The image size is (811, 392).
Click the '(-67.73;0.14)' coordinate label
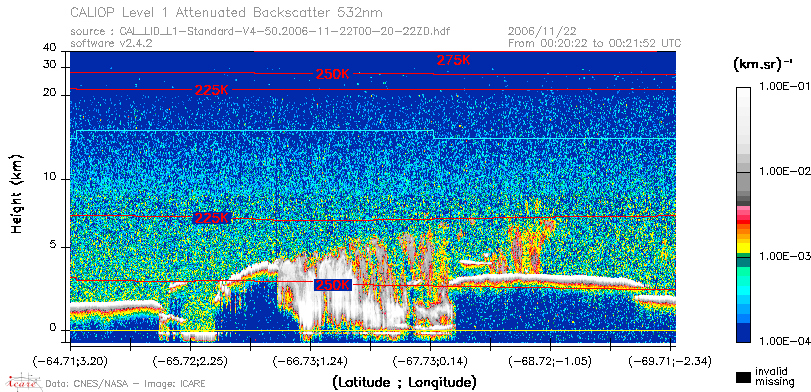(x=430, y=361)
